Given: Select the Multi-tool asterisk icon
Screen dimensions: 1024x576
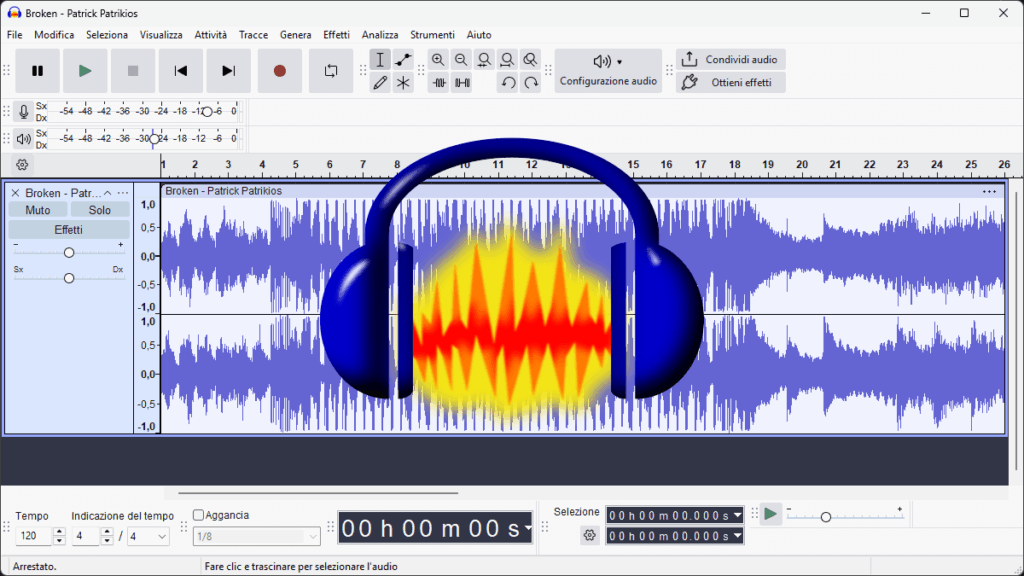Looking at the screenshot, I should pyautogui.click(x=403, y=82).
